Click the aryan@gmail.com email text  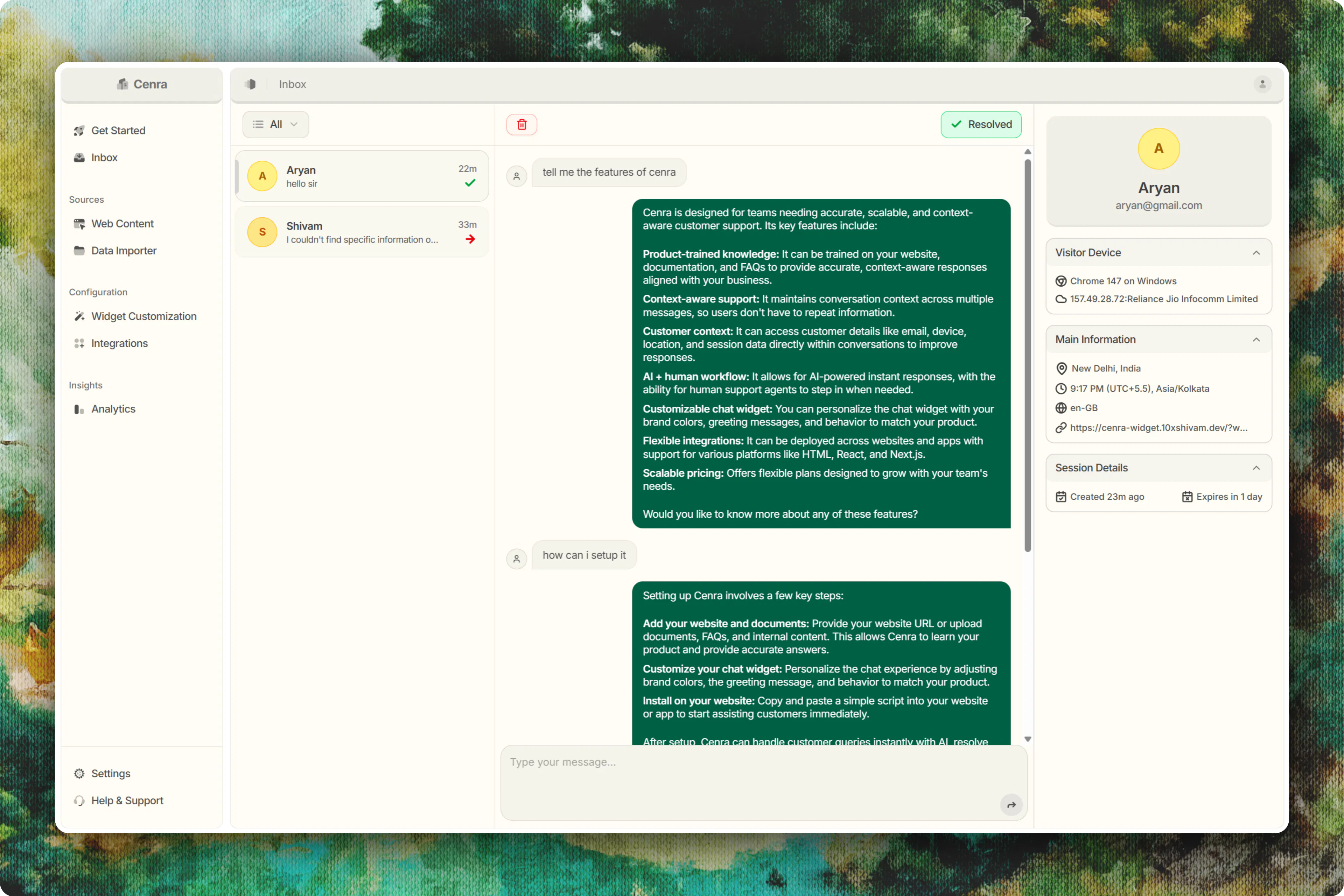(x=1159, y=205)
